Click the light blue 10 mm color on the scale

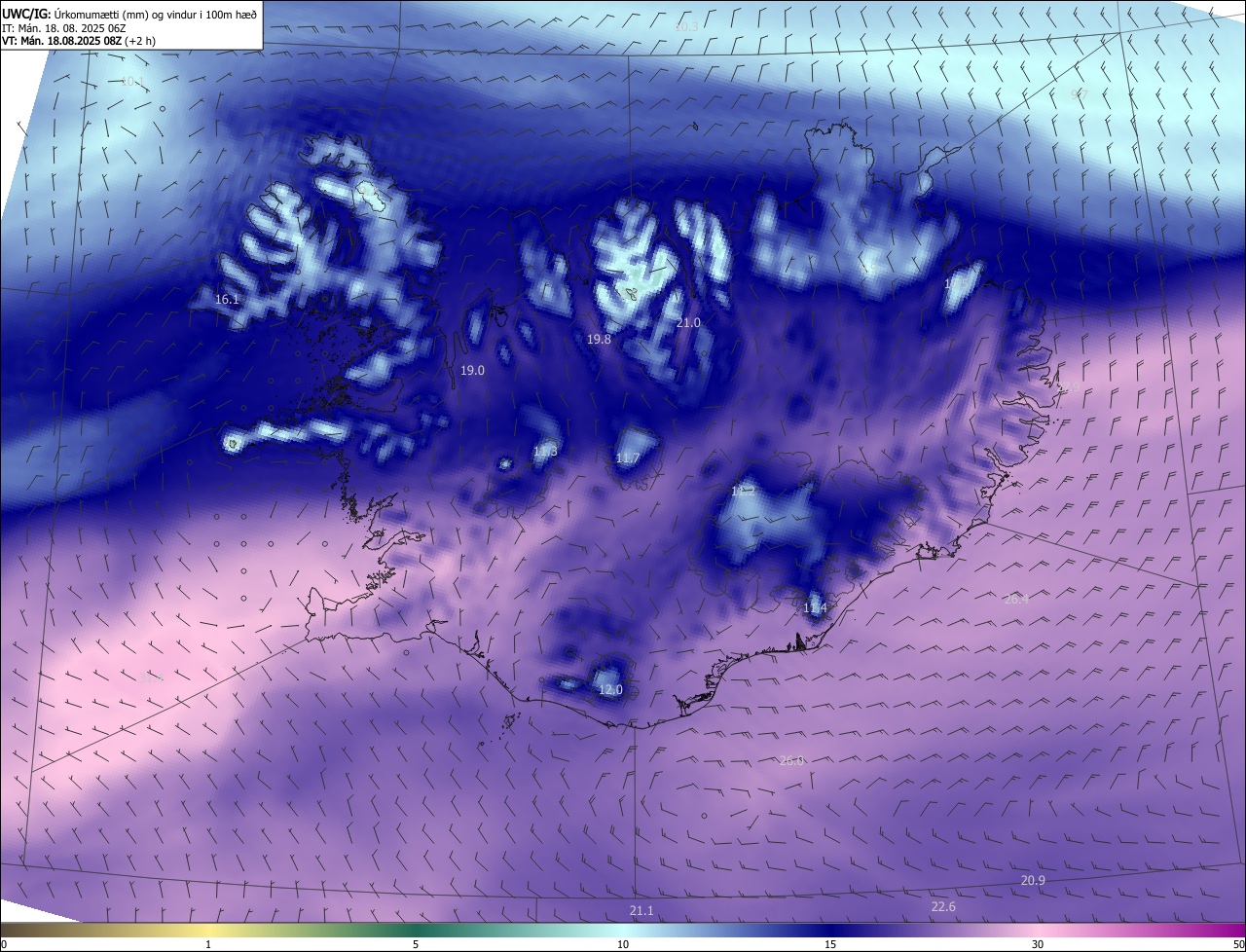coord(623,930)
